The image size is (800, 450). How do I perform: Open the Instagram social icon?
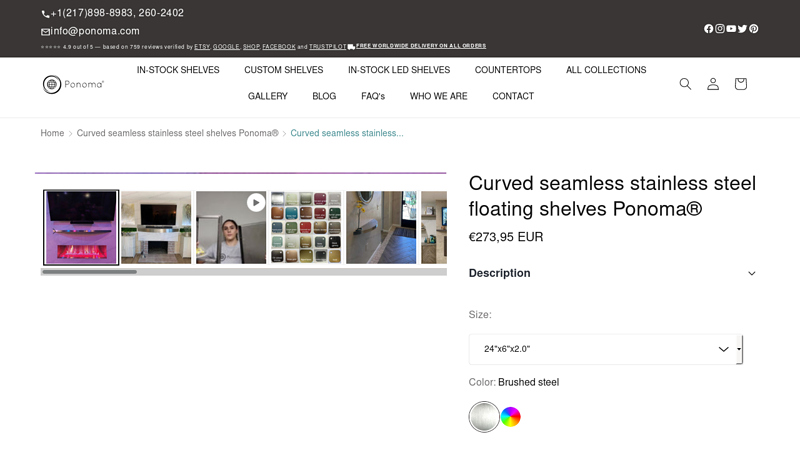click(719, 29)
